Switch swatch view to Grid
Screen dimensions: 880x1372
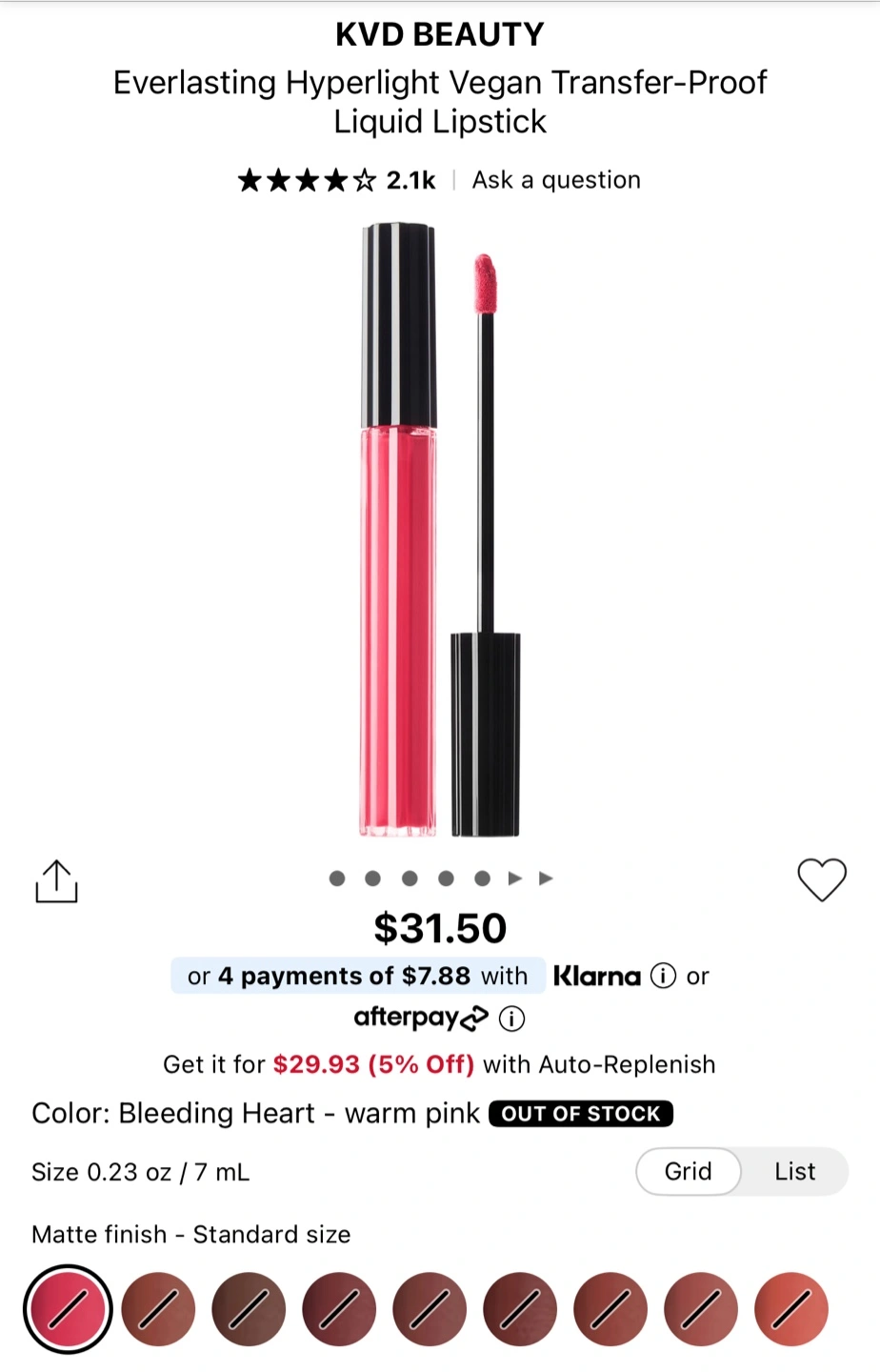tap(689, 1171)
